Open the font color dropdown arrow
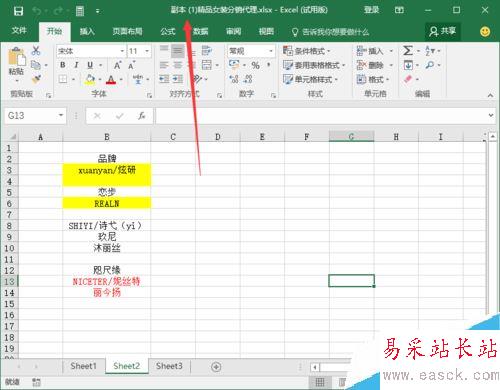The width and height of the screenshot is (500, 390). coord(121,79)
